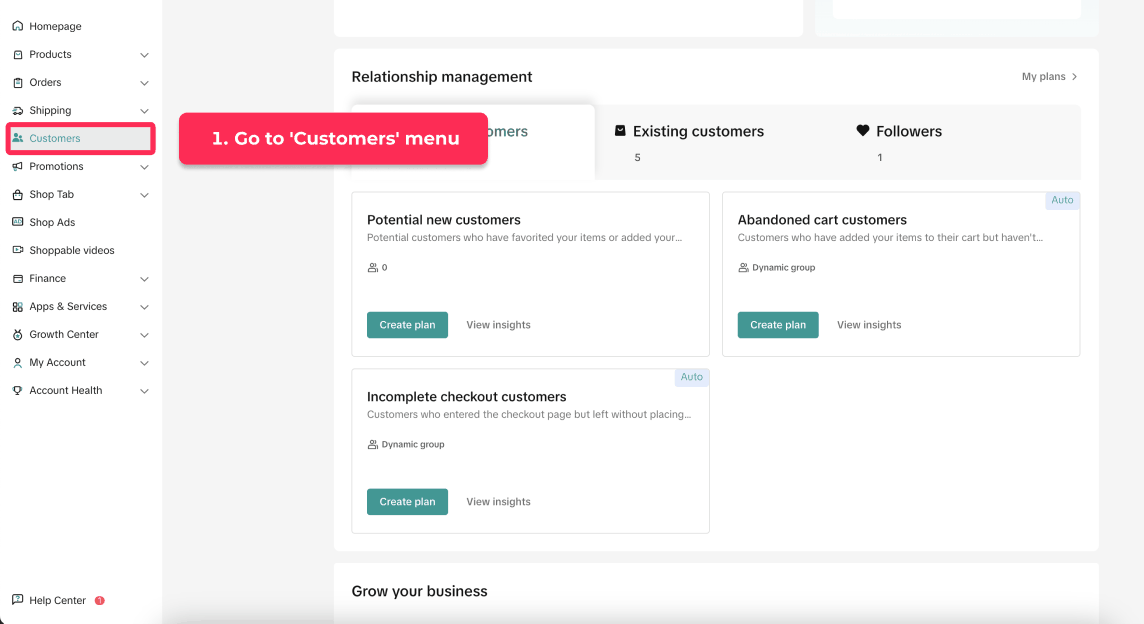
Task: Click the Shop Ads icon in sidebar
Action: (18, 222)
